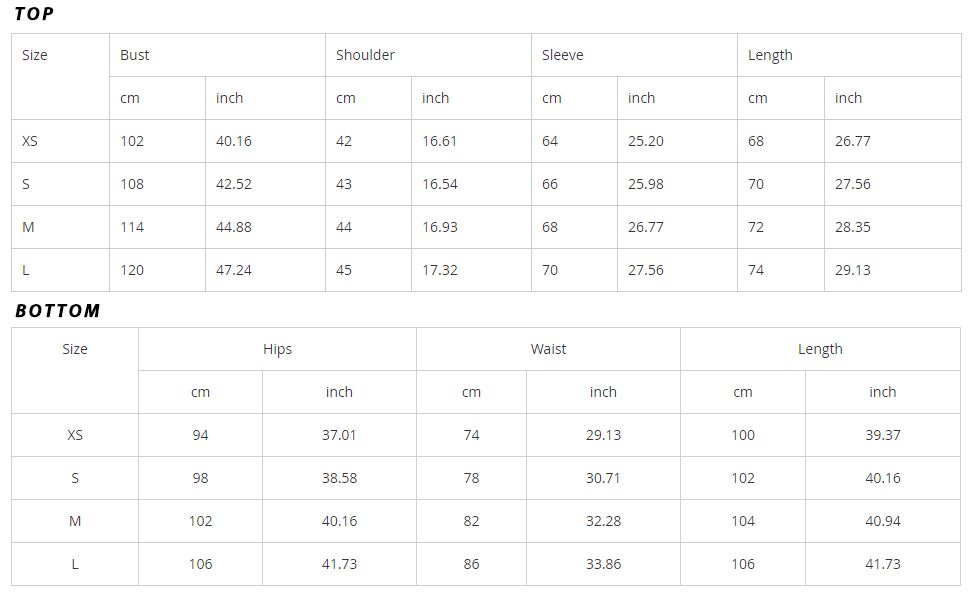Select the XS row label in the BOTTOM table
Screen dimensions: 970x600
click(x=75, y=435)
